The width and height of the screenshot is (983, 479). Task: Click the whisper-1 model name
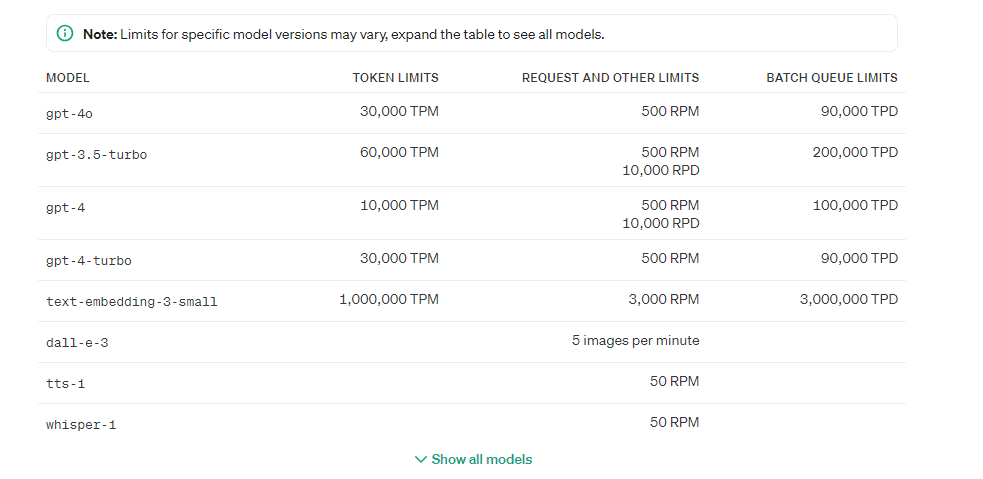click(81, 425)
